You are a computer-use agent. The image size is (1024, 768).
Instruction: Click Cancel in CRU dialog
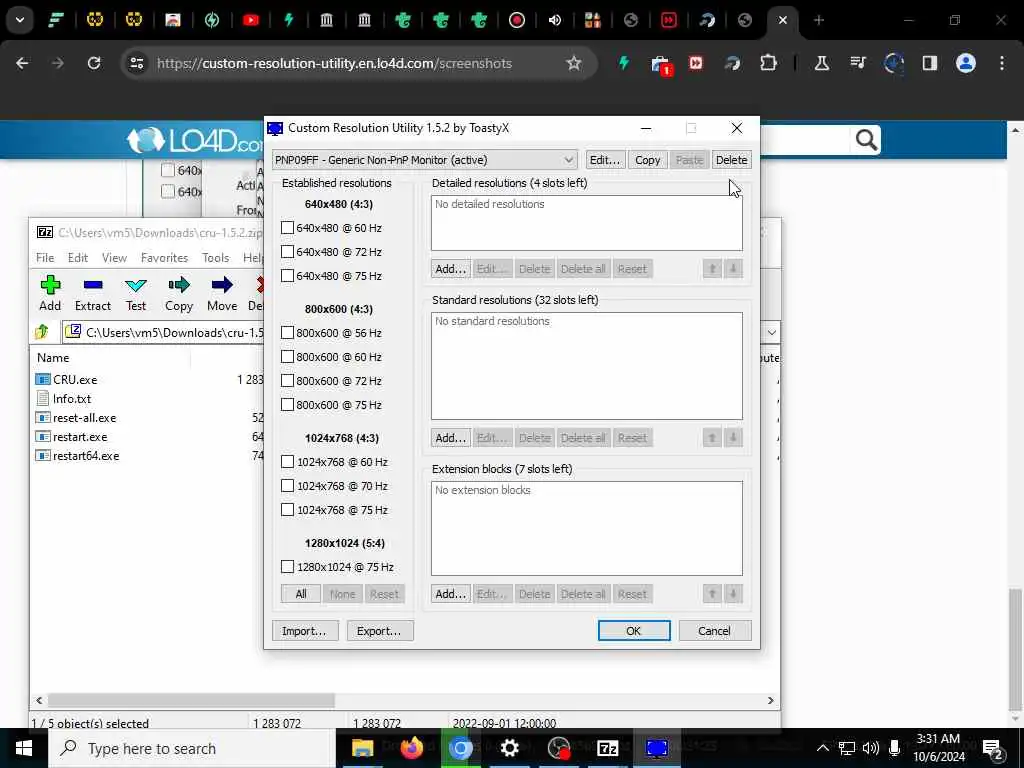pyautogui.click(x=714, y=631)
